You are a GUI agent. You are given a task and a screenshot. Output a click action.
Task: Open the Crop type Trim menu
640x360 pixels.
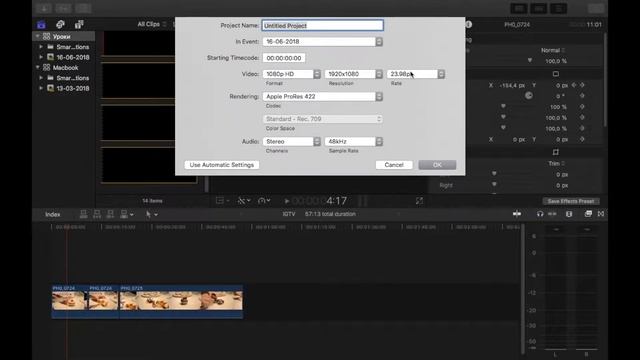tap(556, 163)
